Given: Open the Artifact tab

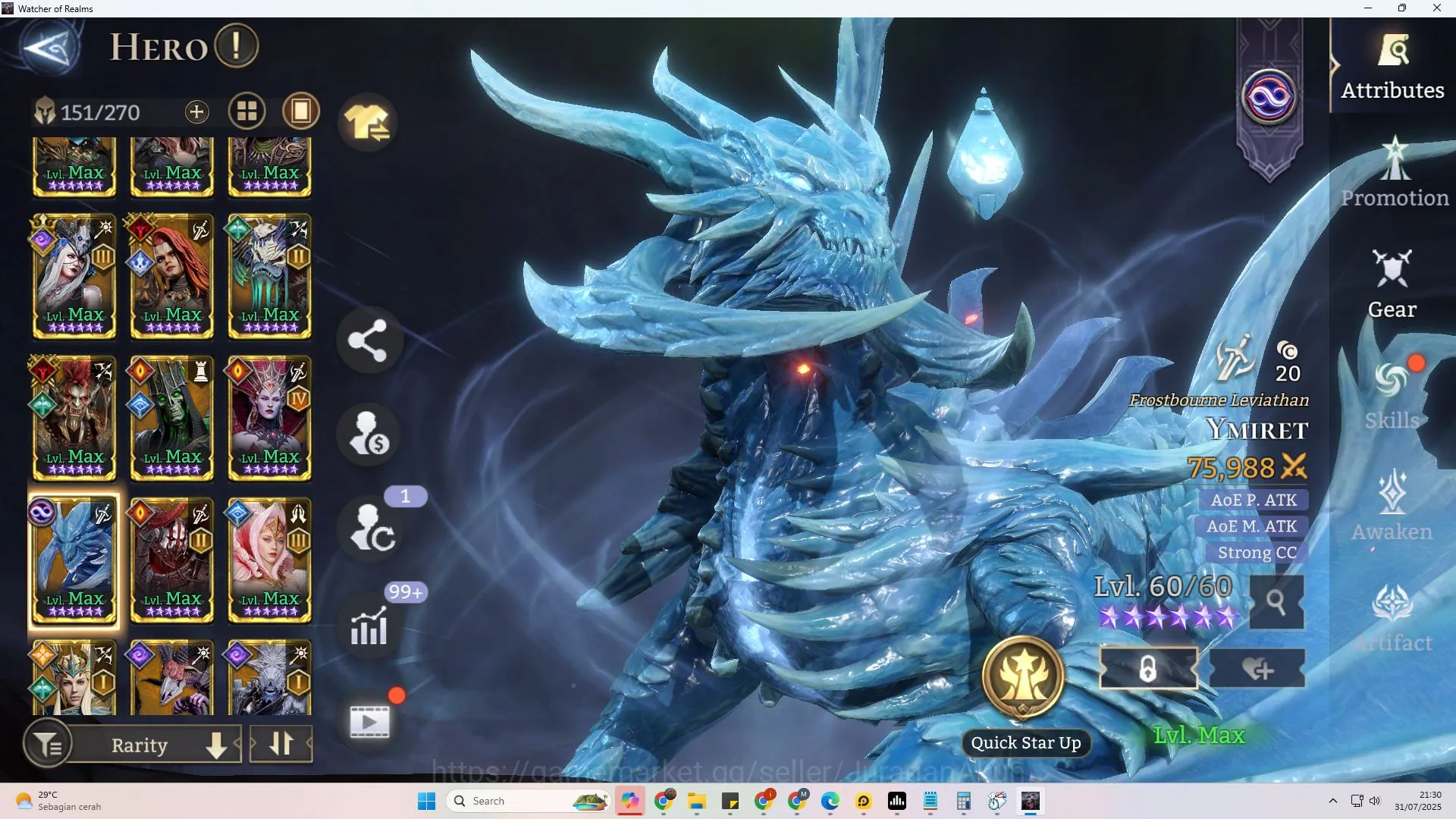Looking at the screenshot, I should (1393, 618).
